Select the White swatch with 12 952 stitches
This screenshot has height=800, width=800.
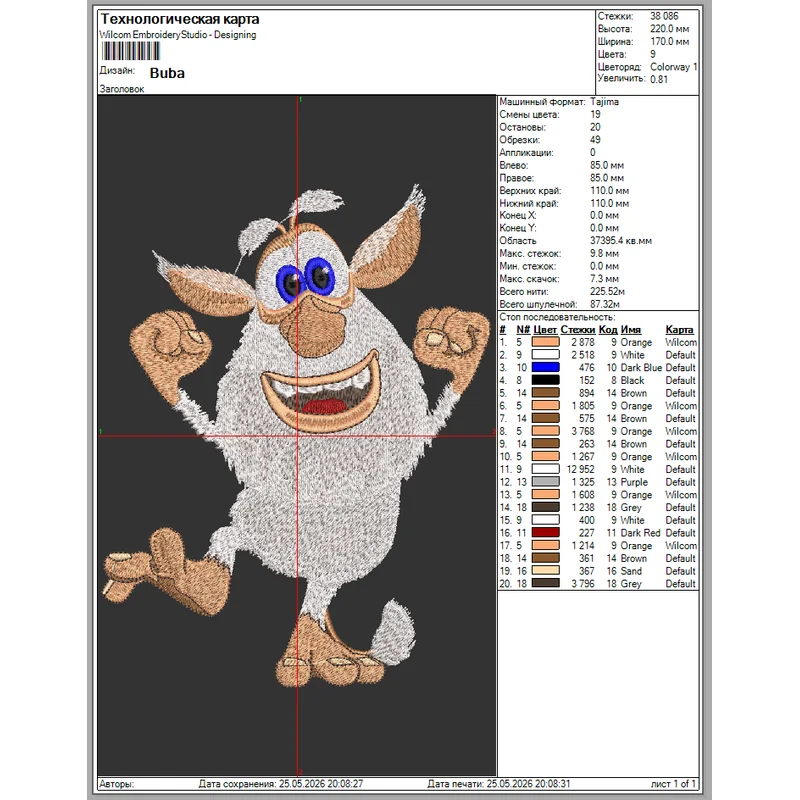[x=545, y=469]
